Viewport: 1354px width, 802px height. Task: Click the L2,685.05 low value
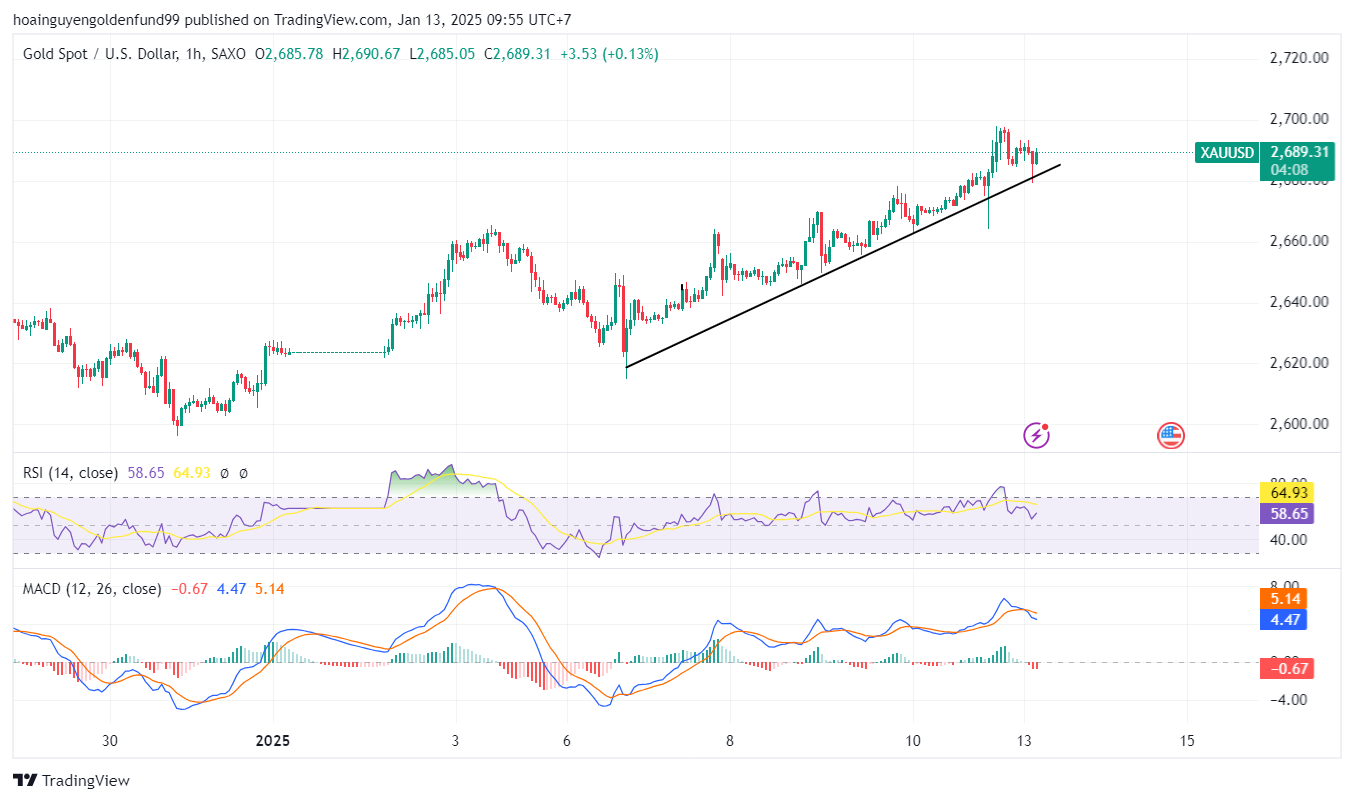click(442, 54)
